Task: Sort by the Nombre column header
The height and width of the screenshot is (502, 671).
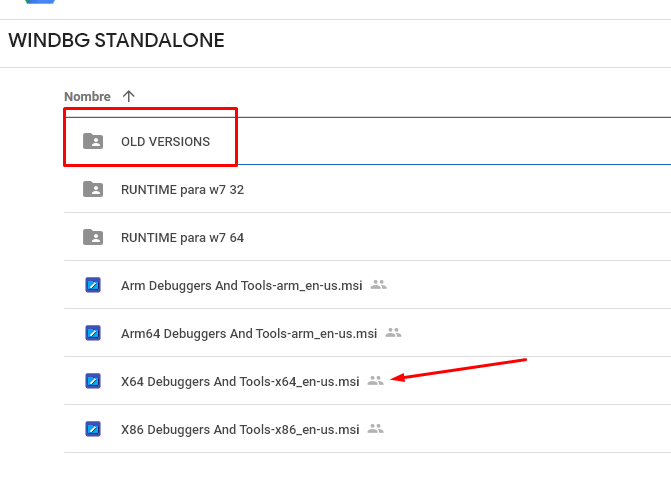Action: (x=87, y=96)
